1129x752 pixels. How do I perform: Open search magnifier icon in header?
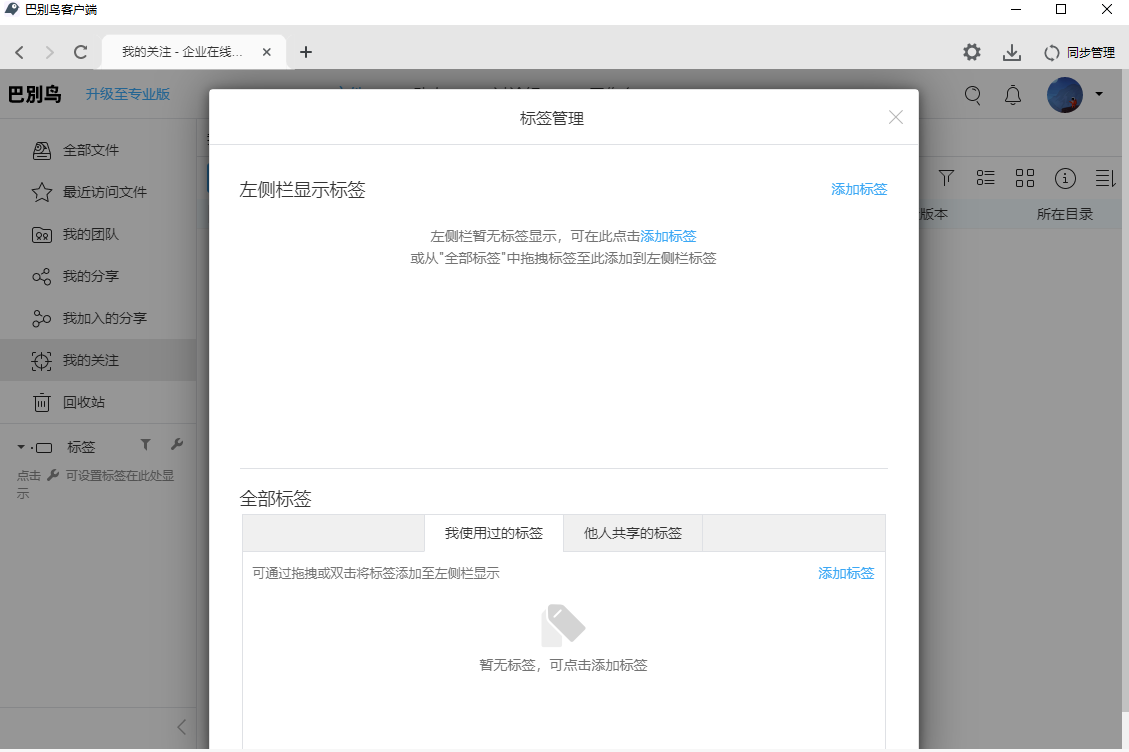tap(973, 95)
